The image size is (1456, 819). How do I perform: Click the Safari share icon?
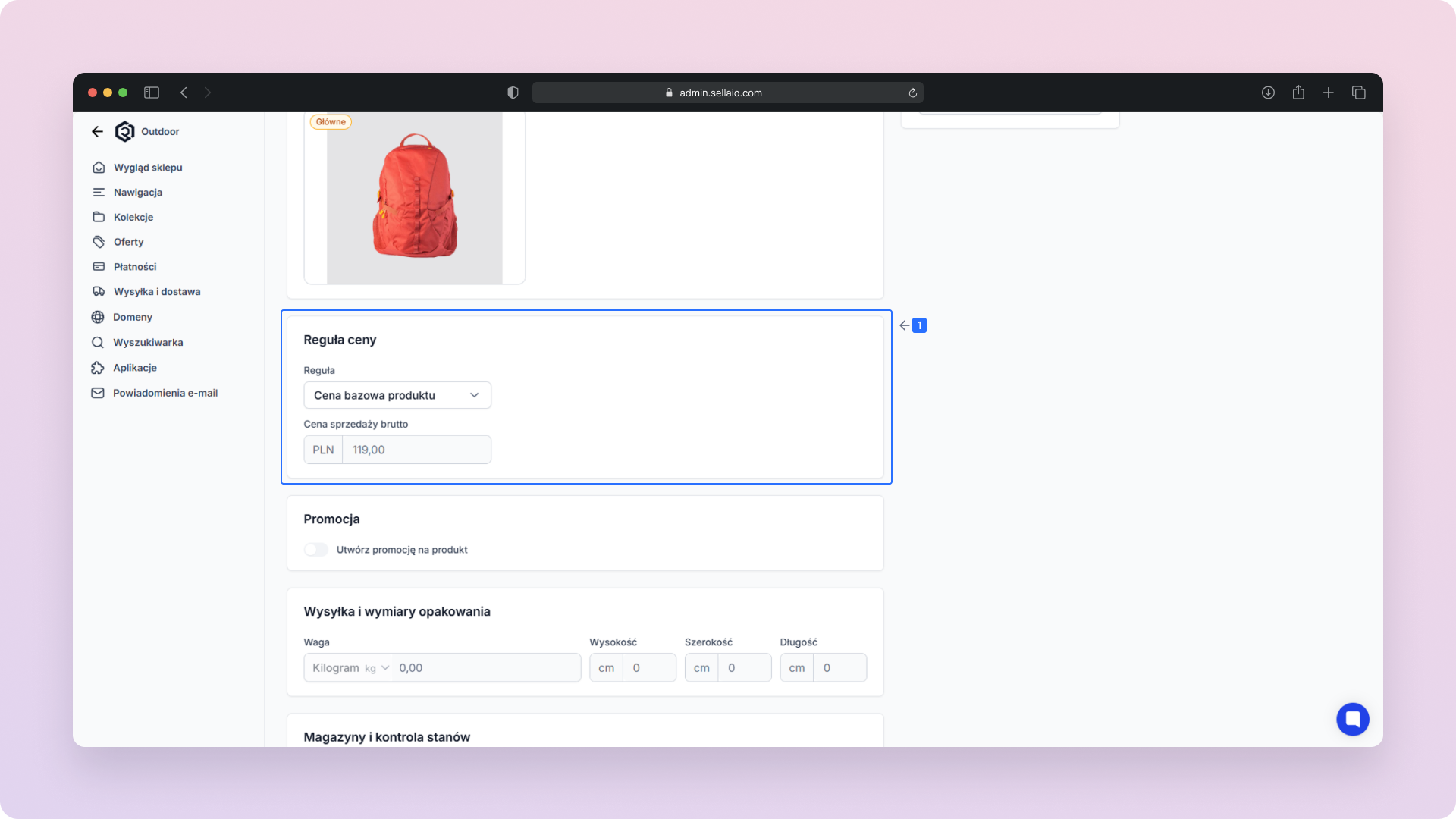tap(1298, 93)
